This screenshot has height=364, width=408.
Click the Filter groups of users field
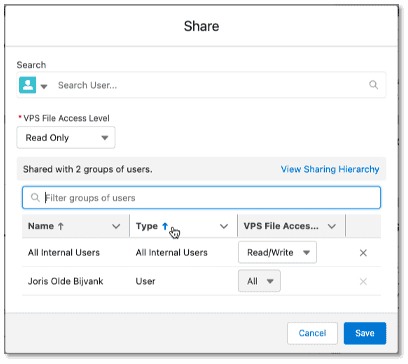(201, 198)
